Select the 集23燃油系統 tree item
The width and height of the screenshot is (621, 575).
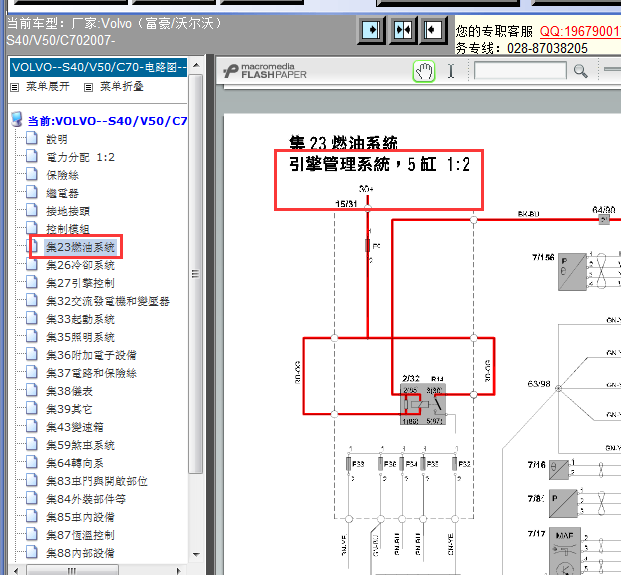coord(80,247)
